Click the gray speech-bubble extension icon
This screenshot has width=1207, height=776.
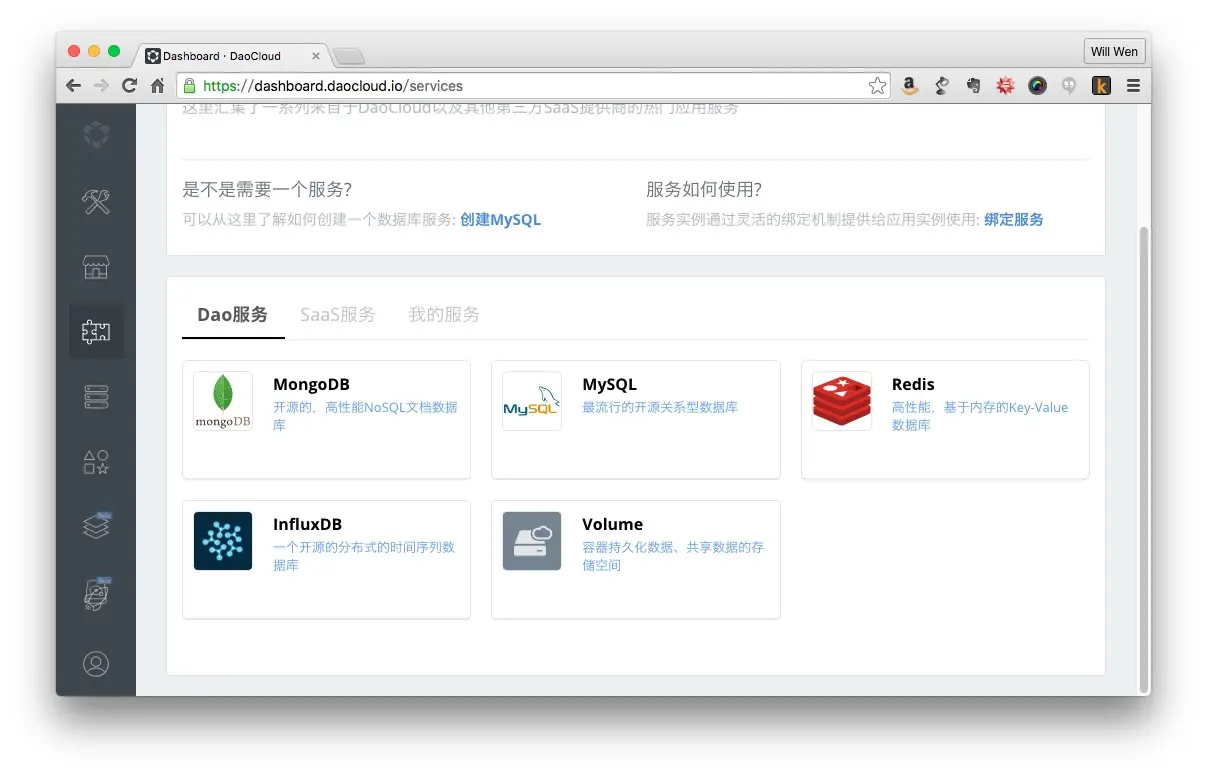coord(1069,86)
